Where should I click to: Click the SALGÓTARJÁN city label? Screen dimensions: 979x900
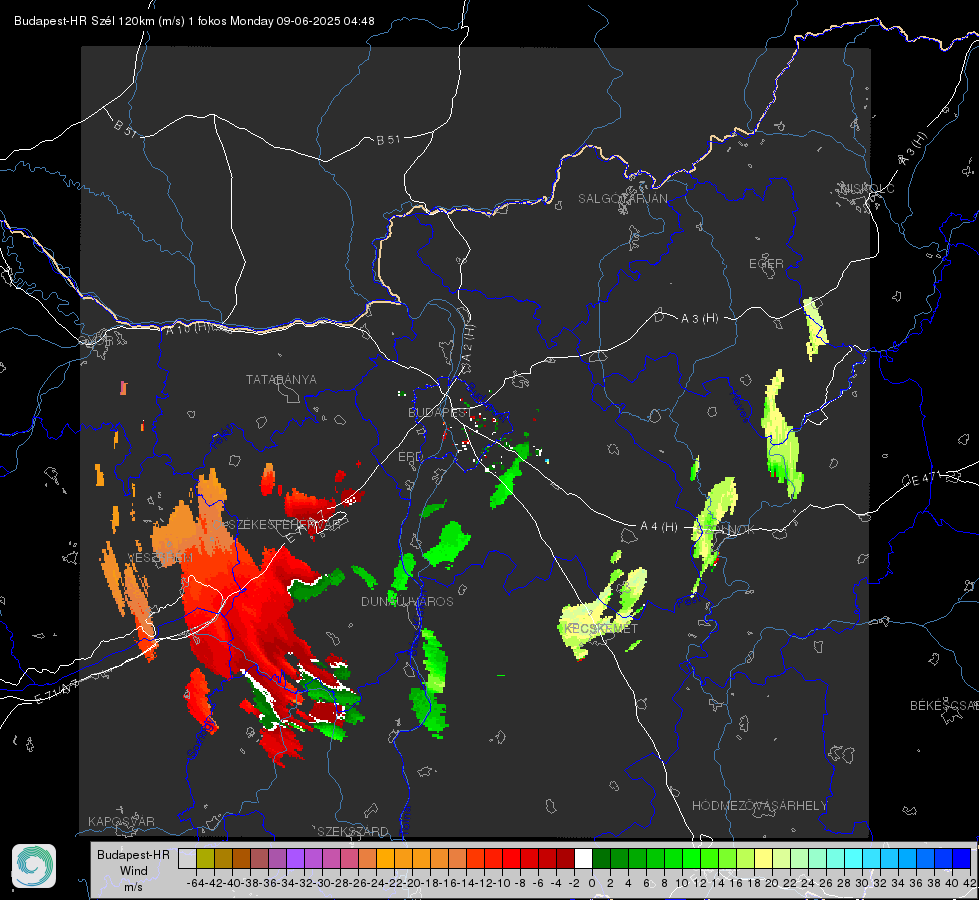point(622,199)
